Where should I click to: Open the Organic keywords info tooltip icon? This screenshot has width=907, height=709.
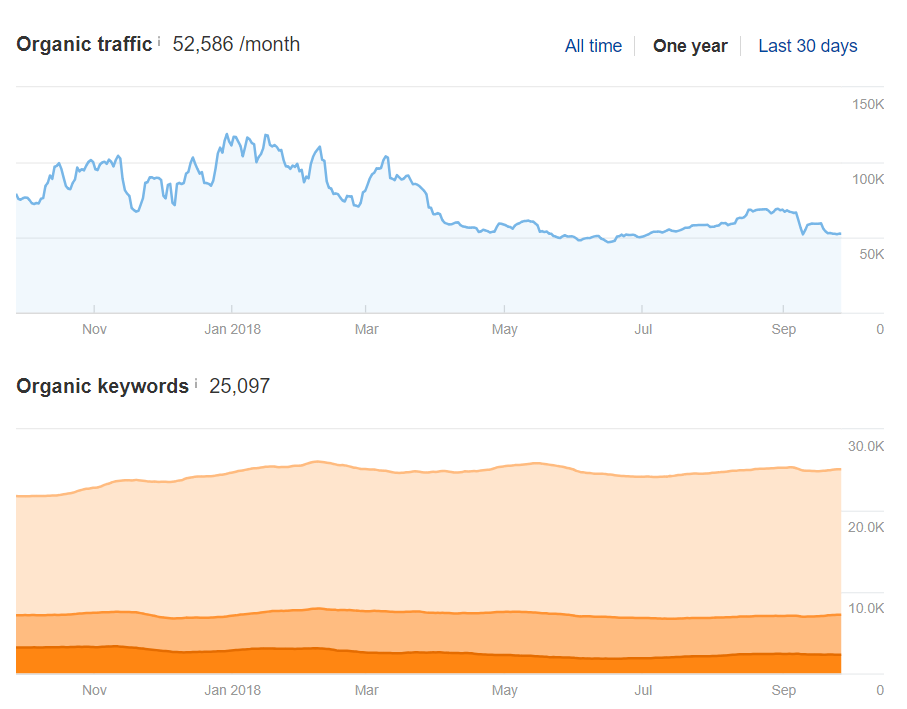point(196,383)
